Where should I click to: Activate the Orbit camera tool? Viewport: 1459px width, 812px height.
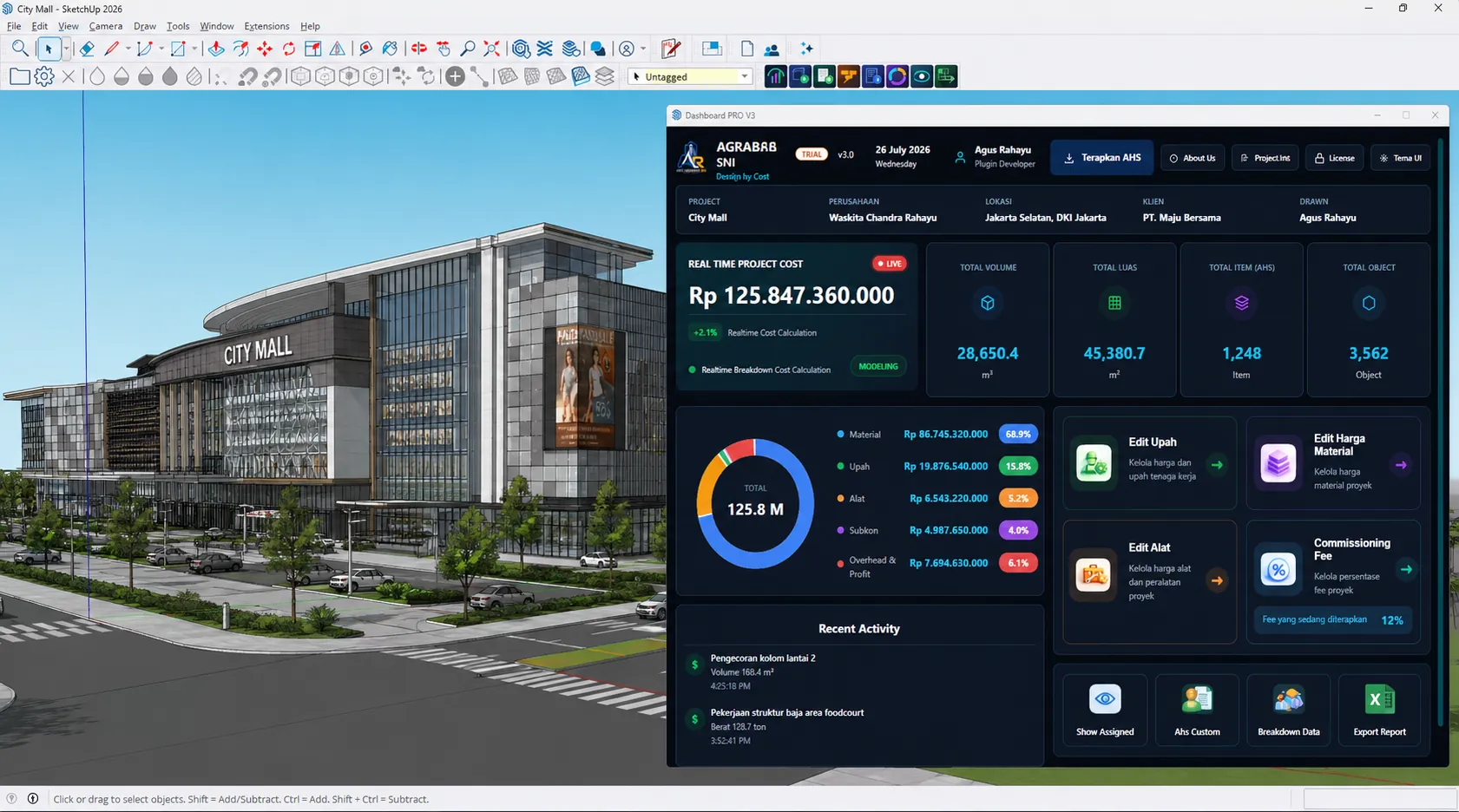pos(419,49)
